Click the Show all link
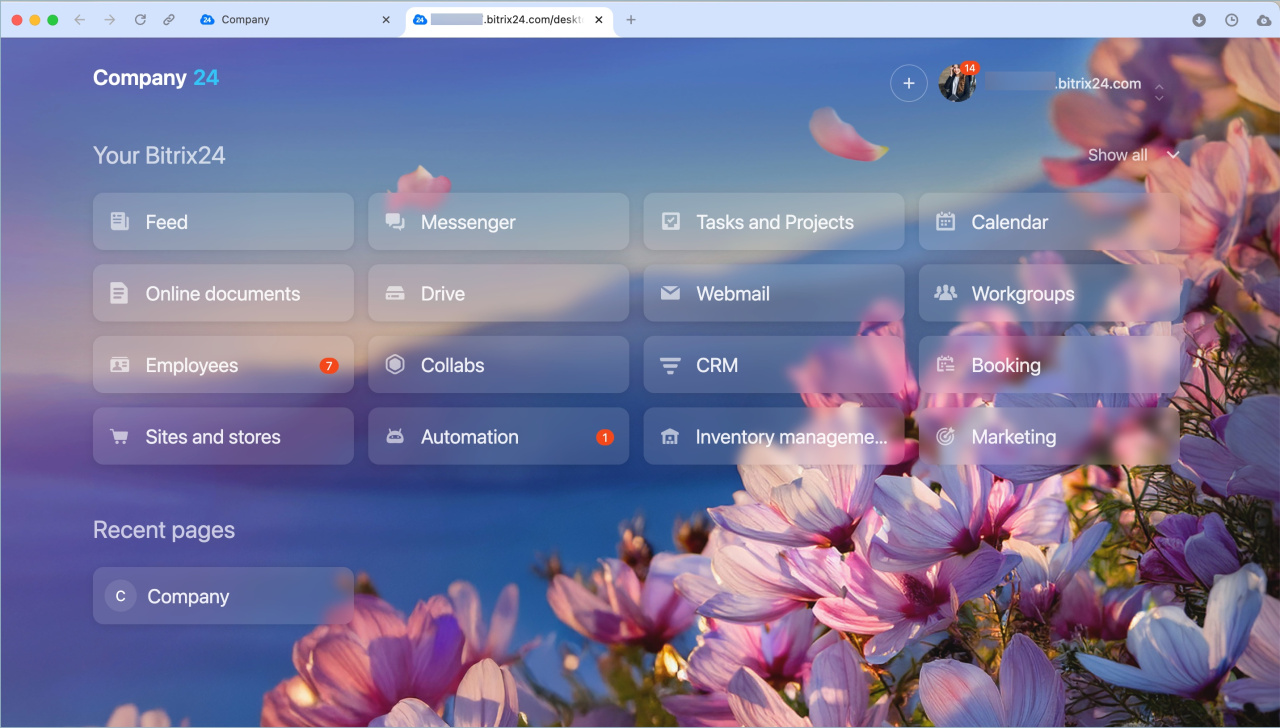This screenshot has height=728, width=1280. point(1118,155)
